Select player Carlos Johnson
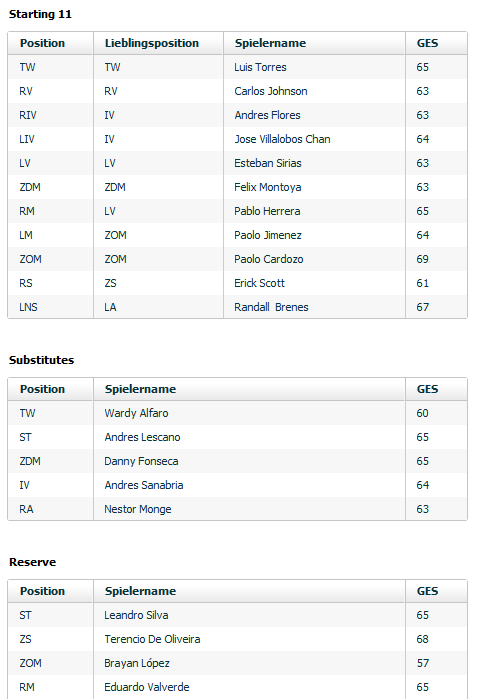 tap(271, 91)
